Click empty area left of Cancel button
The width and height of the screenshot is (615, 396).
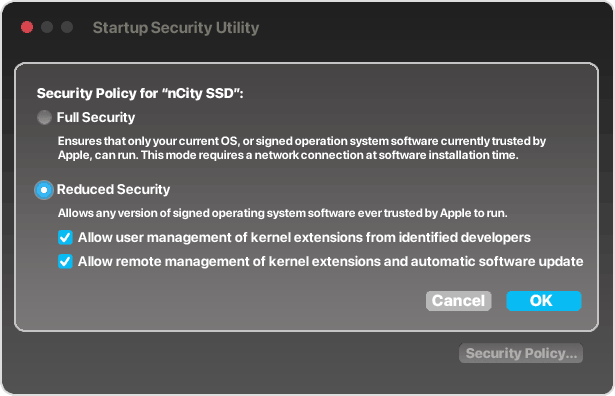pyautogui.click(x=235, y=301)
